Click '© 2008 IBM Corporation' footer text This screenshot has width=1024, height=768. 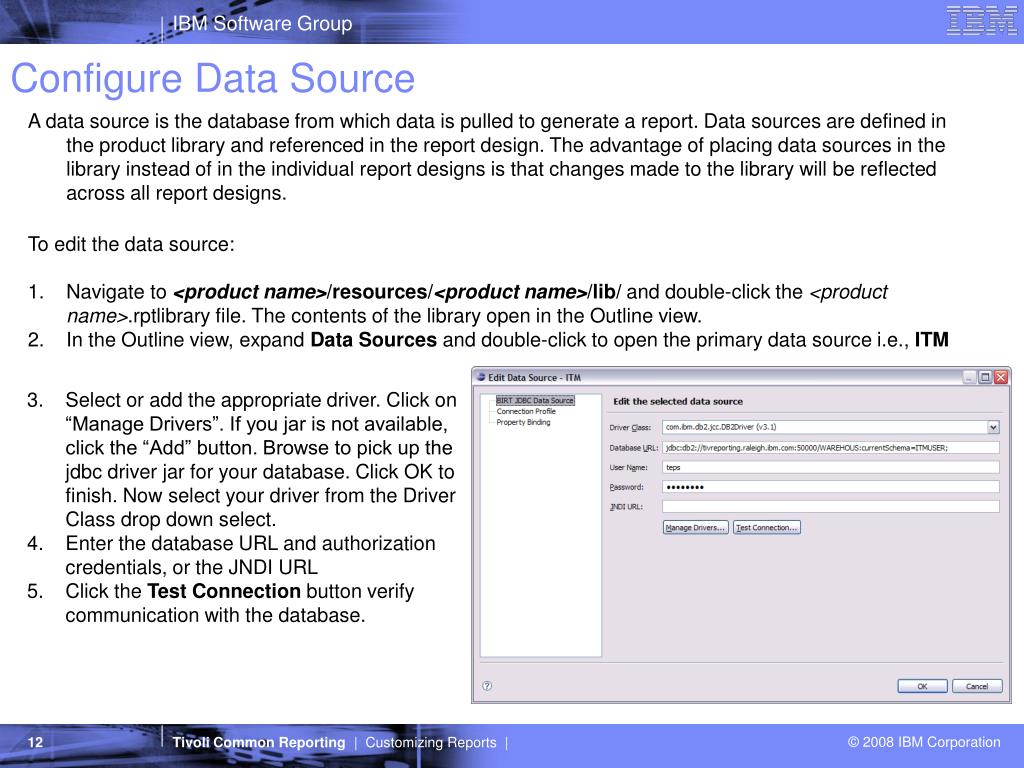click(924, 742)
